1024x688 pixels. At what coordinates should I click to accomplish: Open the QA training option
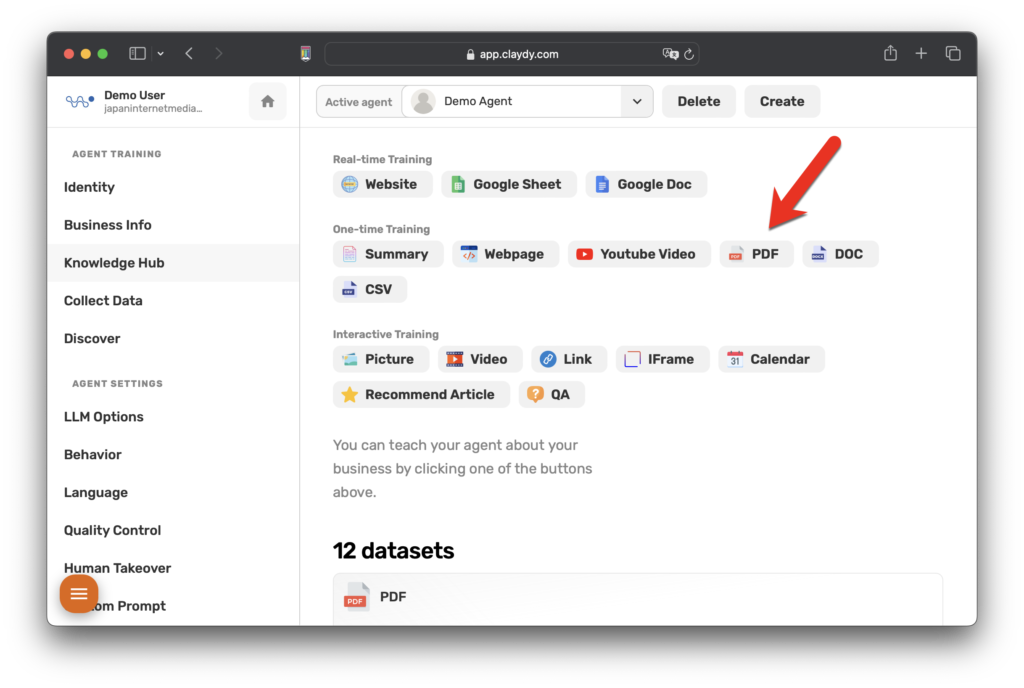tap(551, 394)
